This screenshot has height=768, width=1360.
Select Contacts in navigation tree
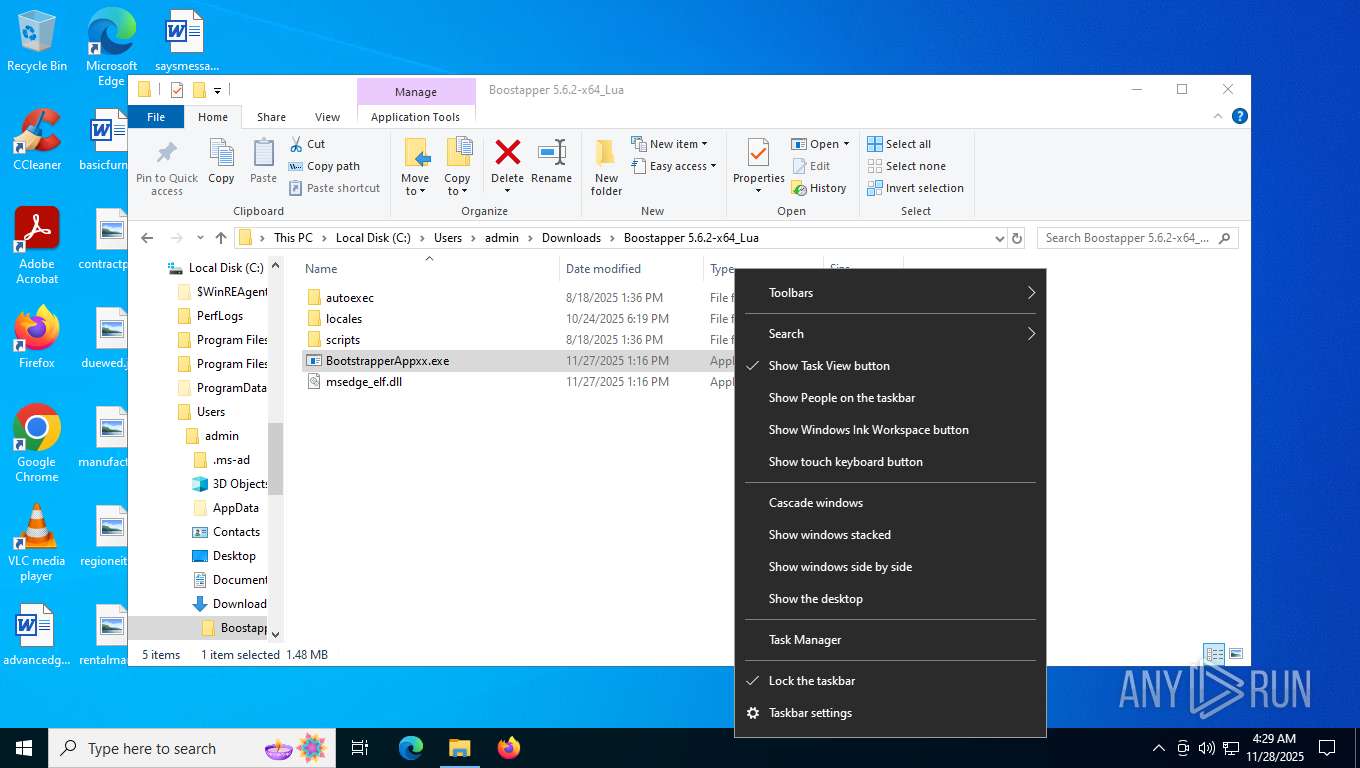coord(235,532)
